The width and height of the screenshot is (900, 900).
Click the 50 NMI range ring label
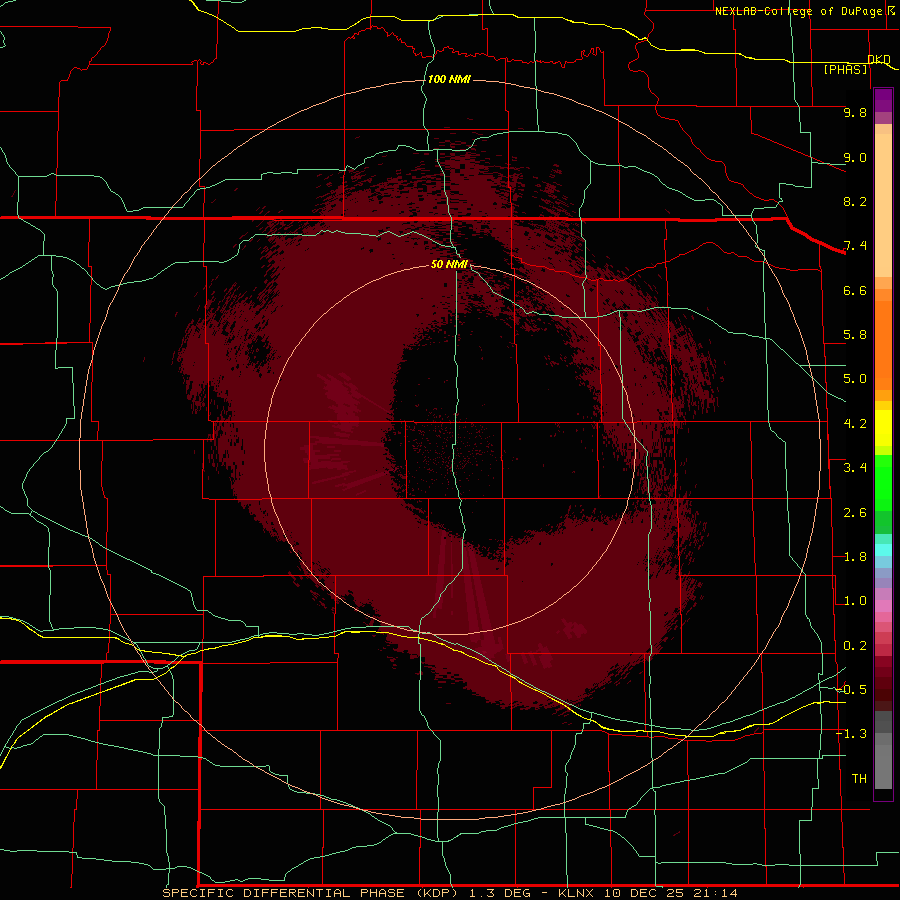coord(449,264)
